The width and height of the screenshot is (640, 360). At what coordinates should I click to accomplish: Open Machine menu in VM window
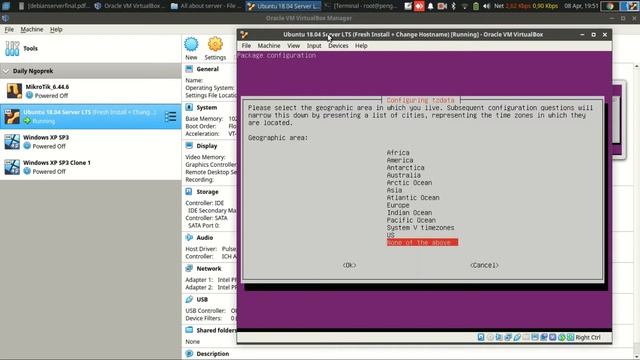click(269, 46)
